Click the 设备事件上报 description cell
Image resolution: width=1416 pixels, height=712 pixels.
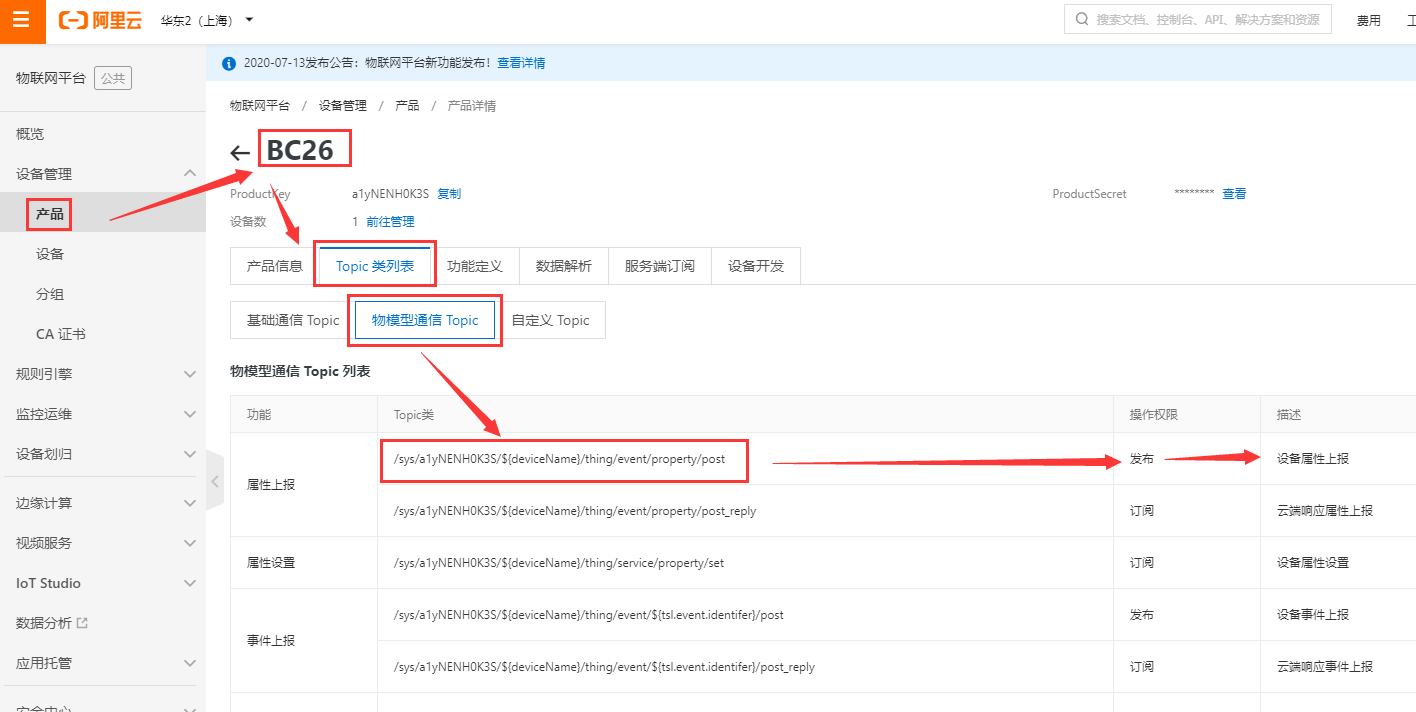pos(1338,615)
